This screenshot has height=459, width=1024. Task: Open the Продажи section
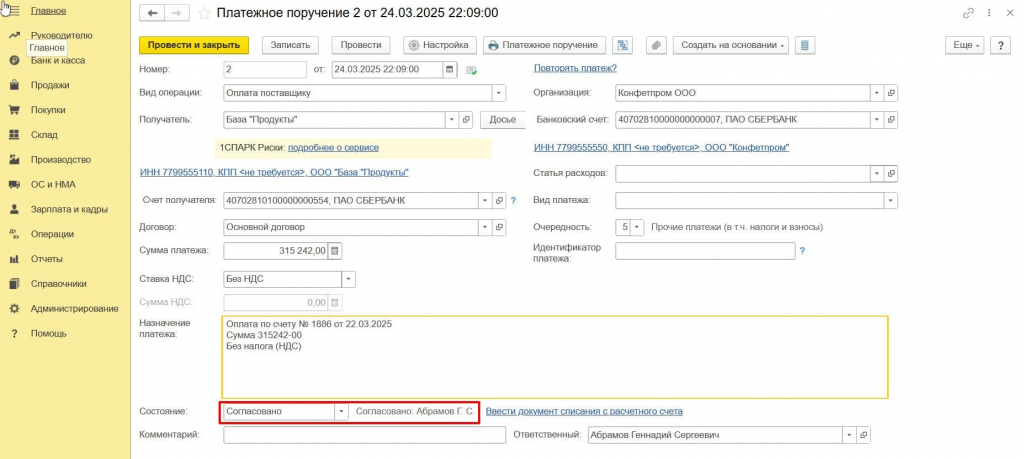(50, 85)
